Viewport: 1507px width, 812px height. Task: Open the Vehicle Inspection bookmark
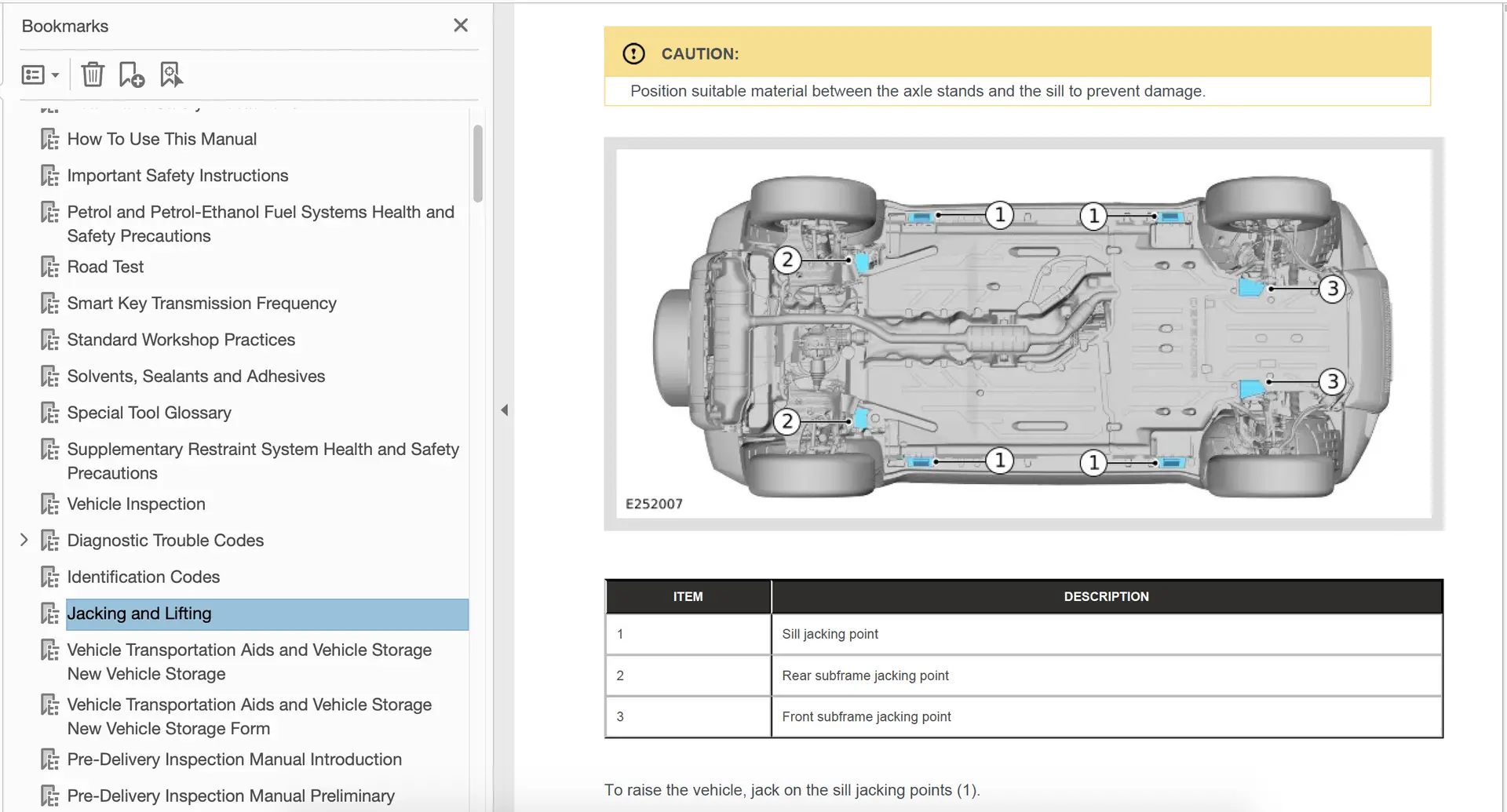point(136,504)
